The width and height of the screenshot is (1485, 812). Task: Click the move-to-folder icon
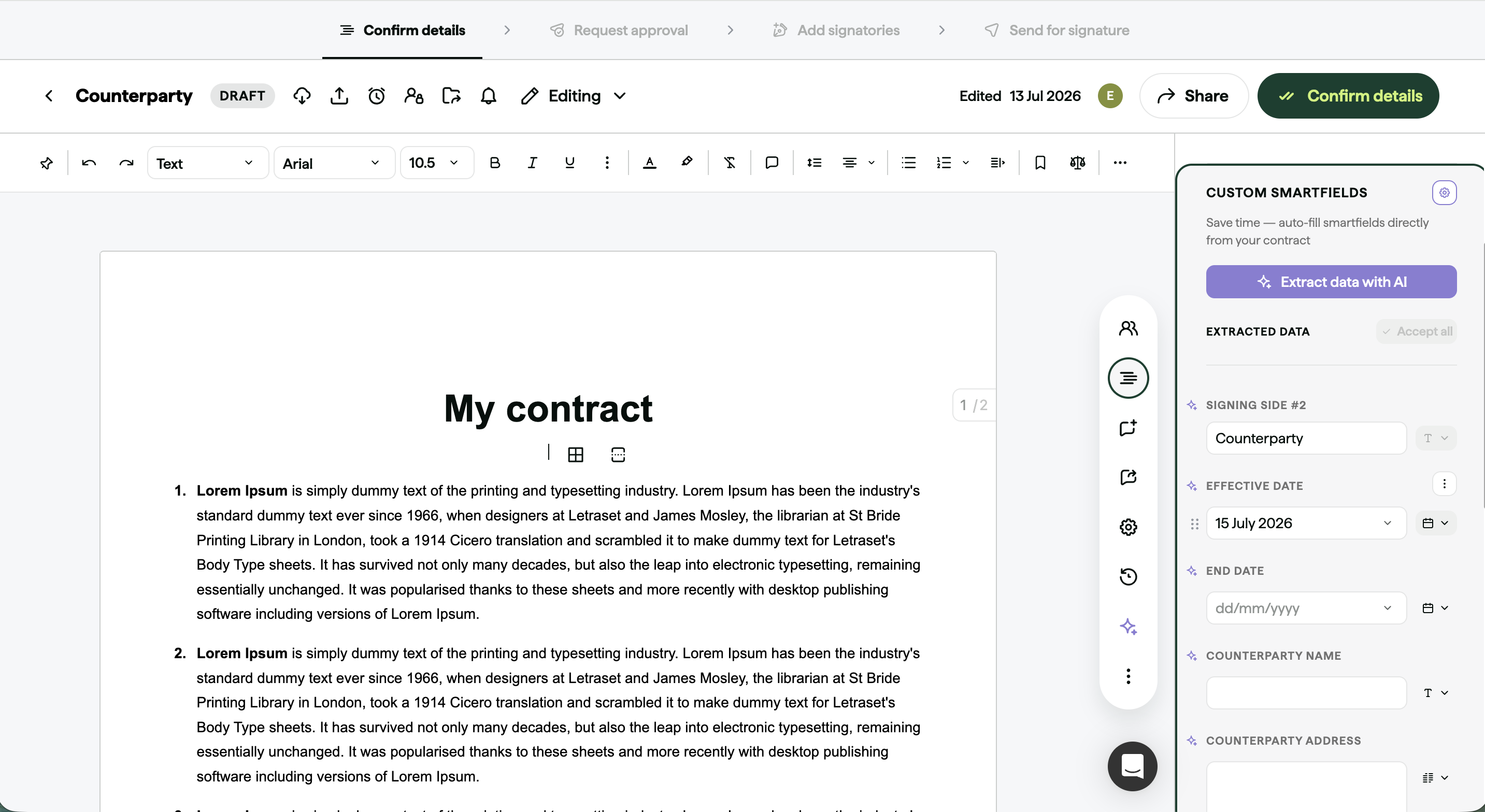tap(451, 96)
